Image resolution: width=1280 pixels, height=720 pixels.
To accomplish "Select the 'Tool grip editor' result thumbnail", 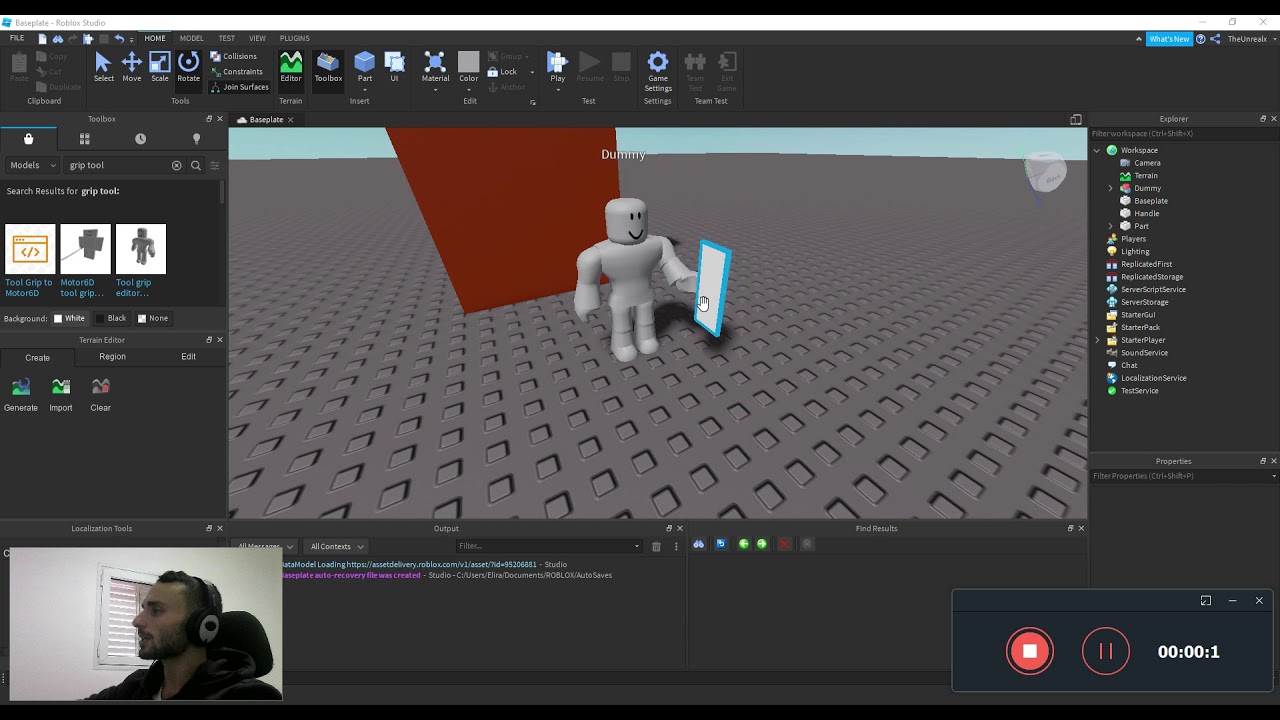I will click(141, 249).
